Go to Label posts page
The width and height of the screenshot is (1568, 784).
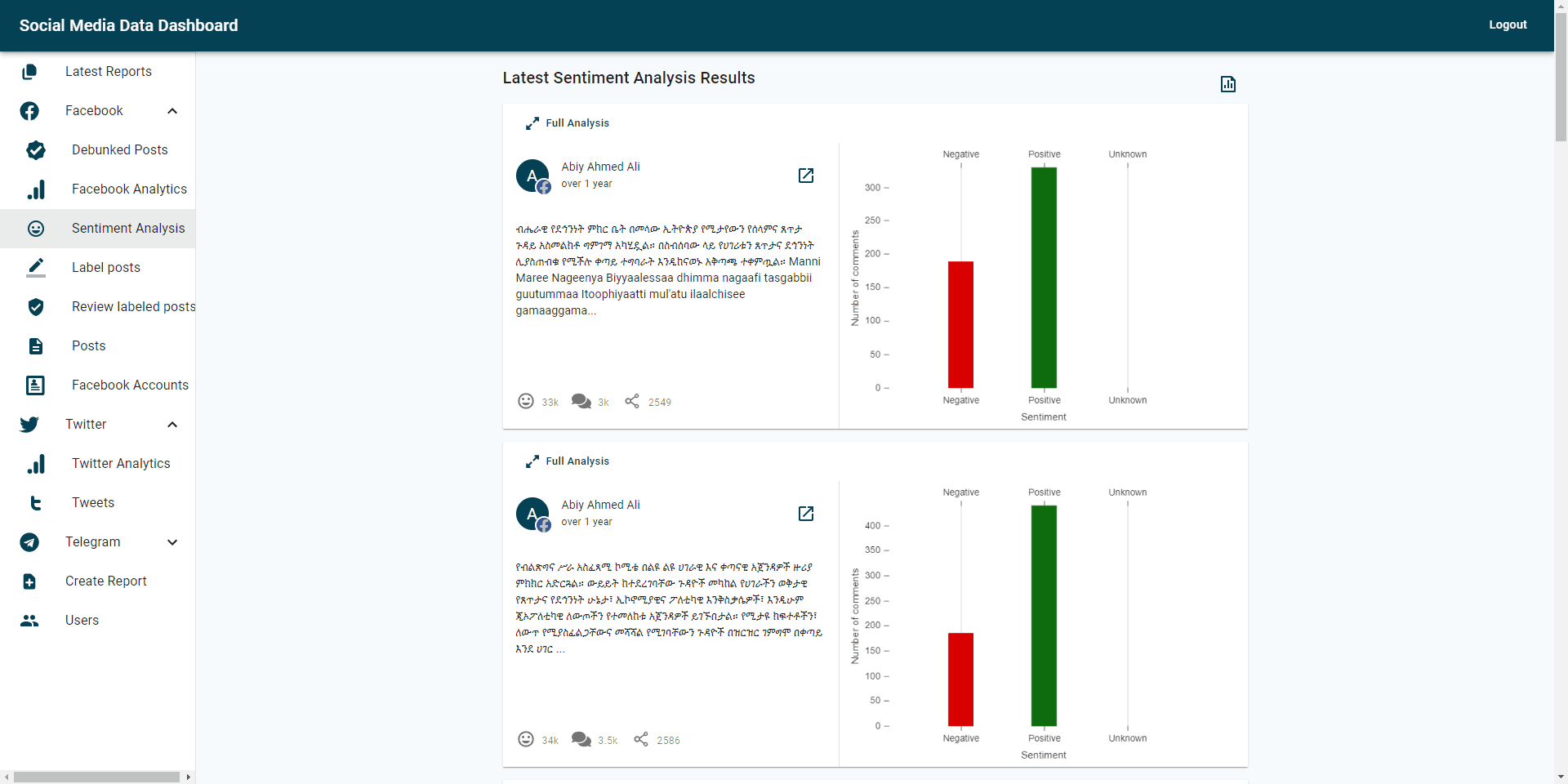click(106, 268)
